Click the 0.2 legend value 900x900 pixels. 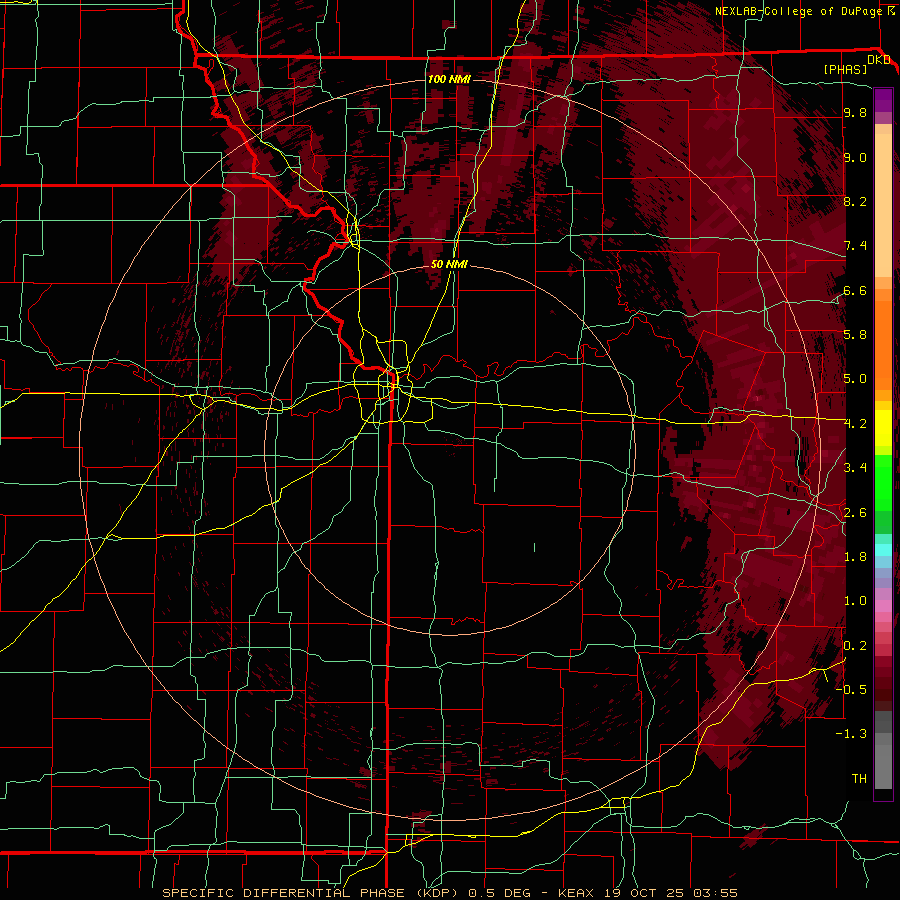pos(855,646)
